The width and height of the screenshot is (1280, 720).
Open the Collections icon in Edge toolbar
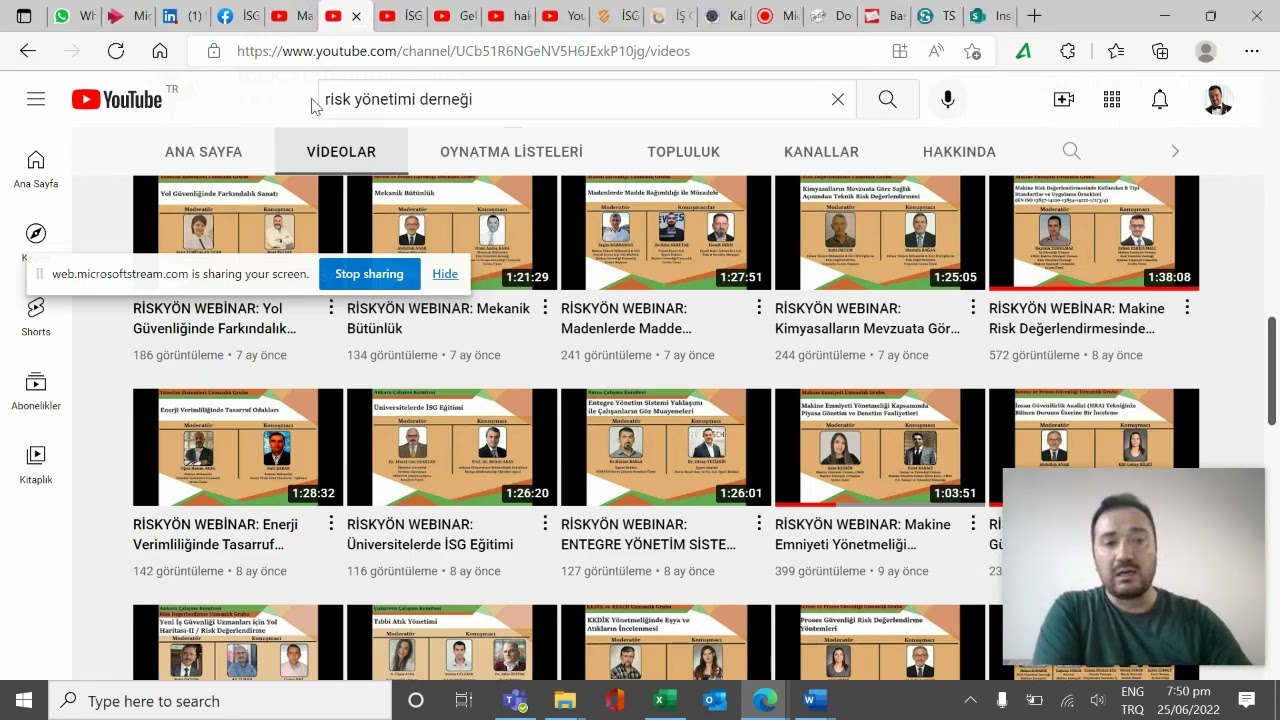(x=1160, y=51)
